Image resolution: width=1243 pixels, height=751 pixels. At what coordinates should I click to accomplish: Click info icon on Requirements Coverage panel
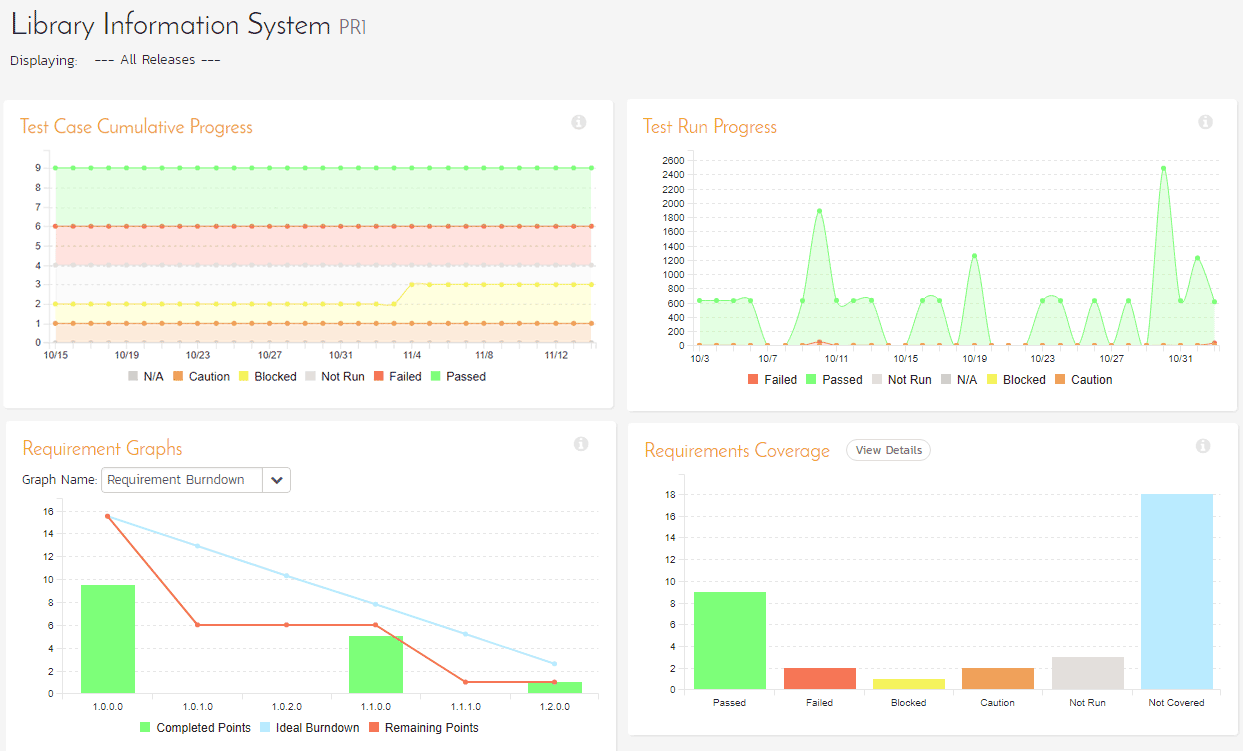pyautogui.click(x=1203, y=446)
